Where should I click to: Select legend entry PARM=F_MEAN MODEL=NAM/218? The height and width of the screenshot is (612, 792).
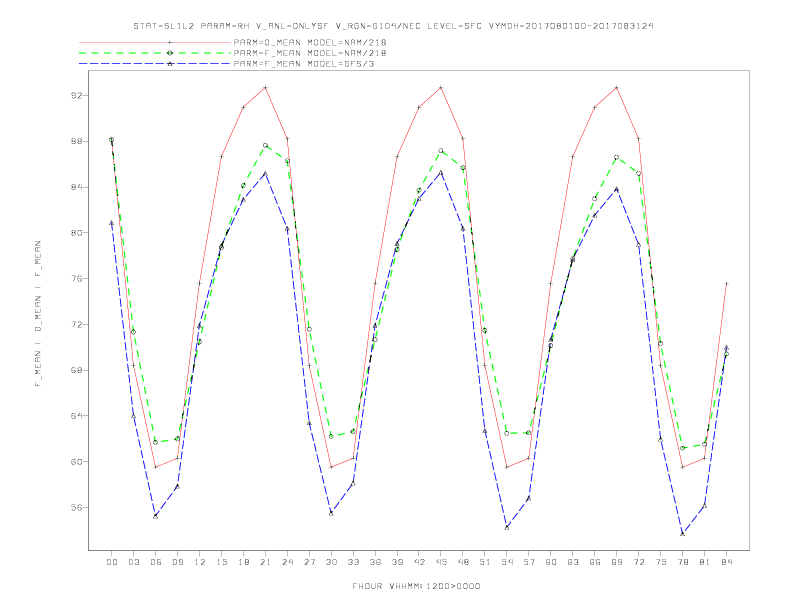310,53
